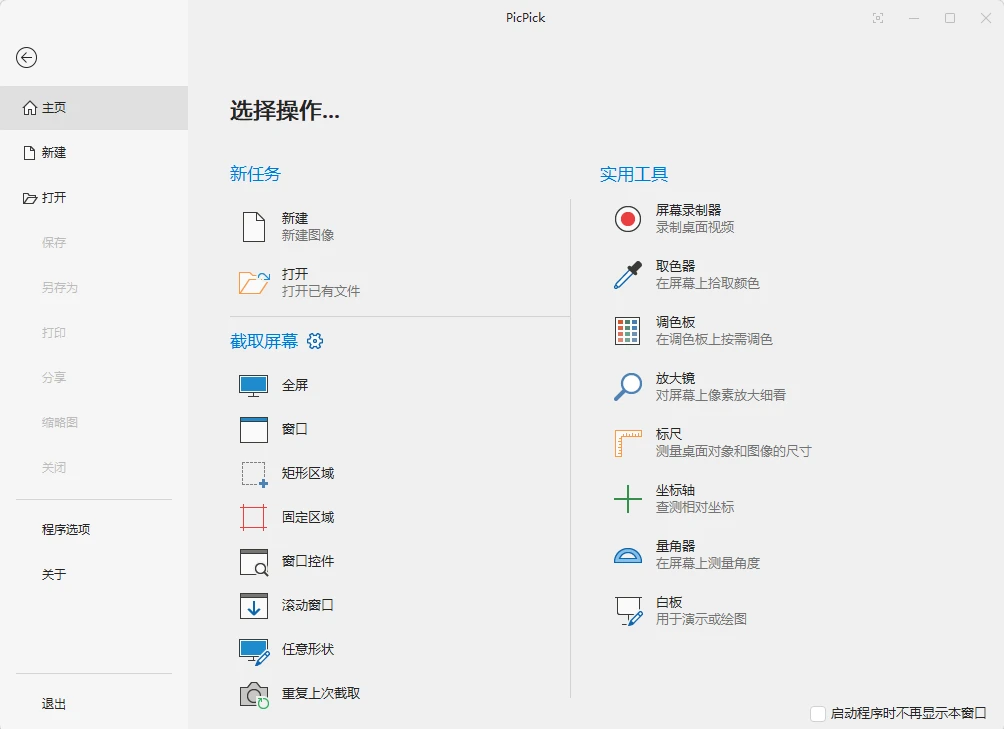Click the 重复上次截取 camera icon
1004x729 pixels.
[254, 694]
